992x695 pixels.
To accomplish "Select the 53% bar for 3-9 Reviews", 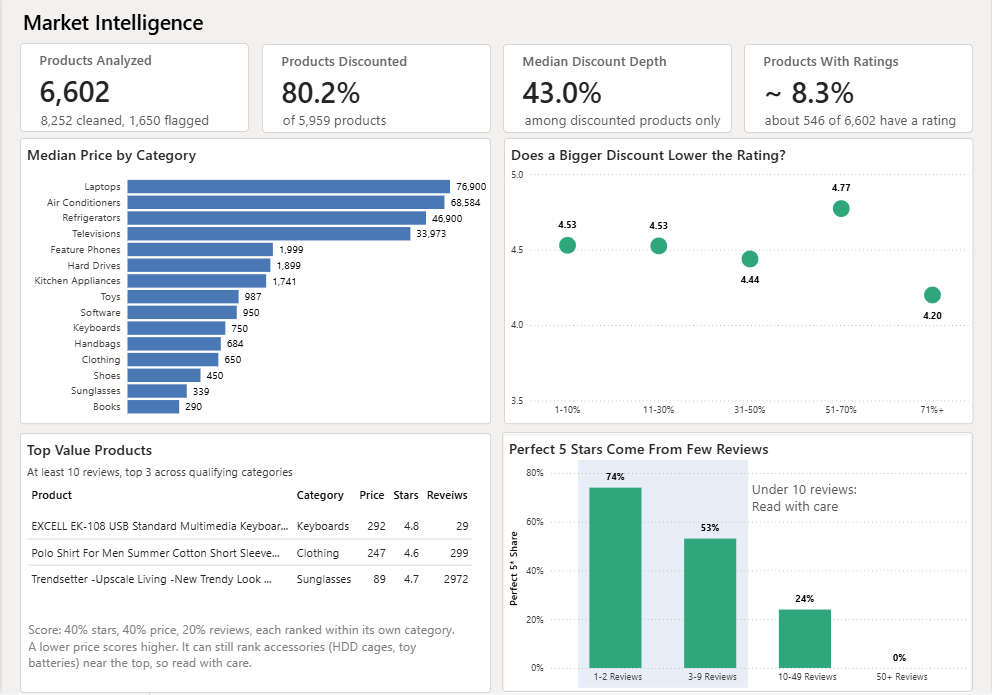I will (x=710, y=603).
